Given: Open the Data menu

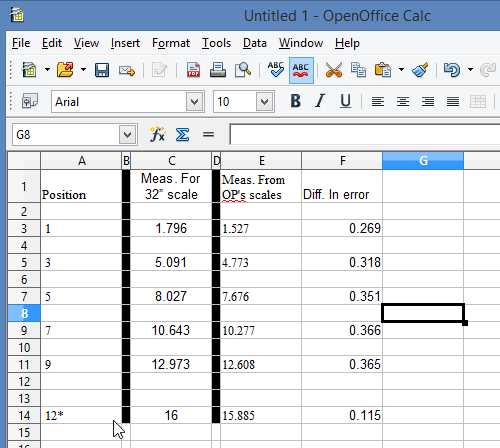Looking at the screenshot, I should point(255,43).
